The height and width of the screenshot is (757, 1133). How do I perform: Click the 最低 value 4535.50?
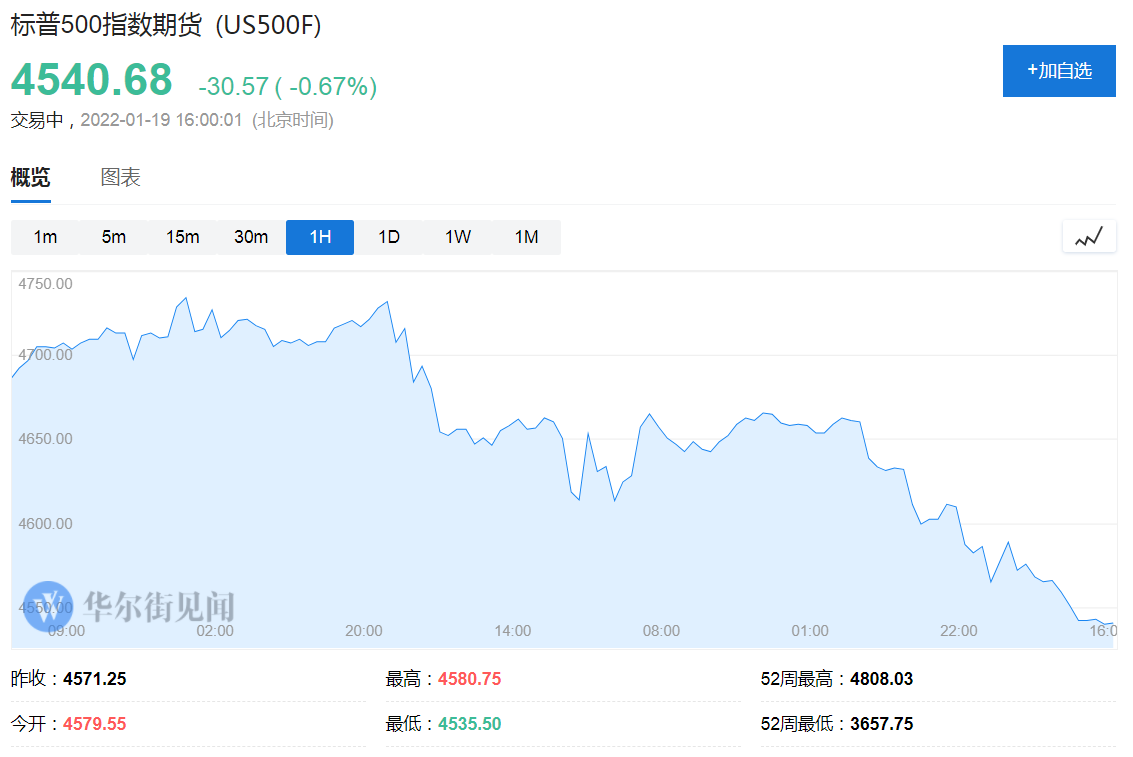(469, 724)
